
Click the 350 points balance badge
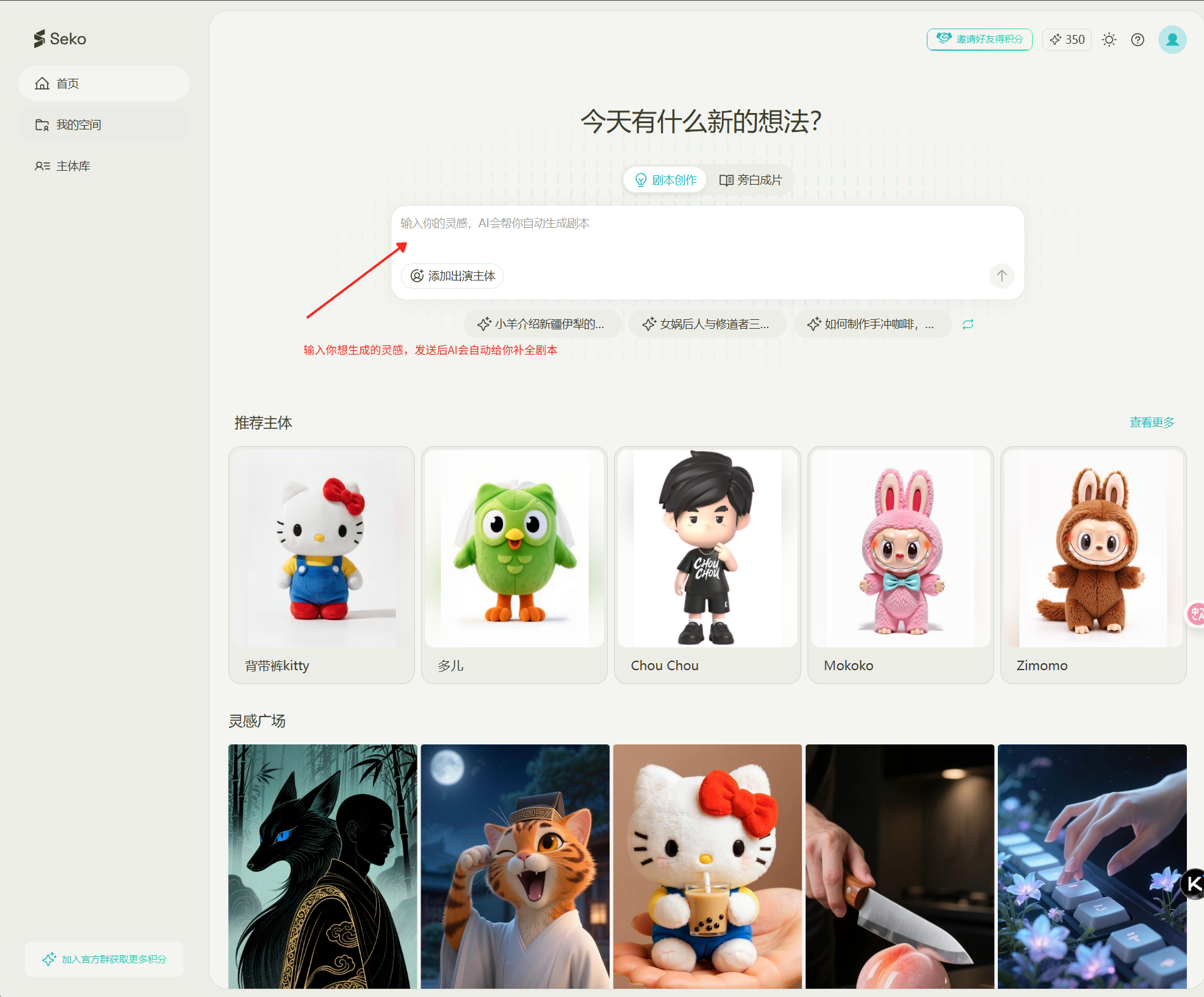tap(1067, 39)
